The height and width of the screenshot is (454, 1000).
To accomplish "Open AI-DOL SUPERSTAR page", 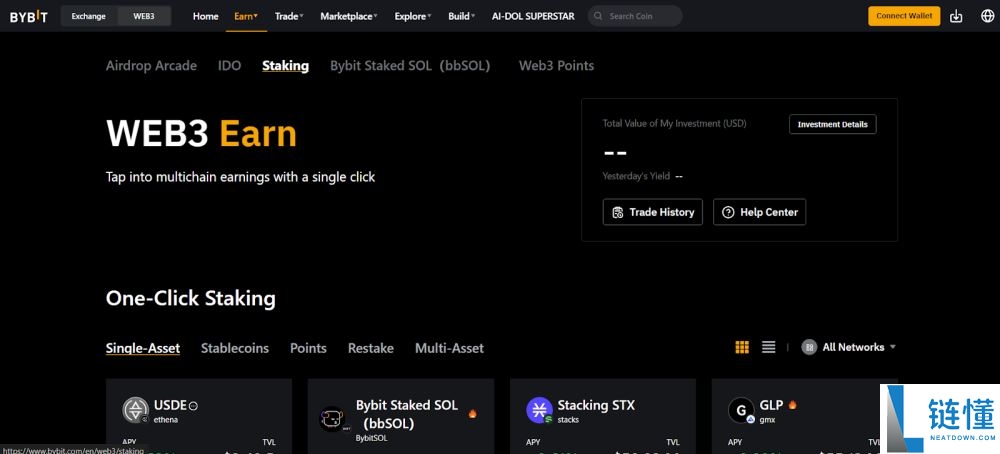I will click(533, 17).
